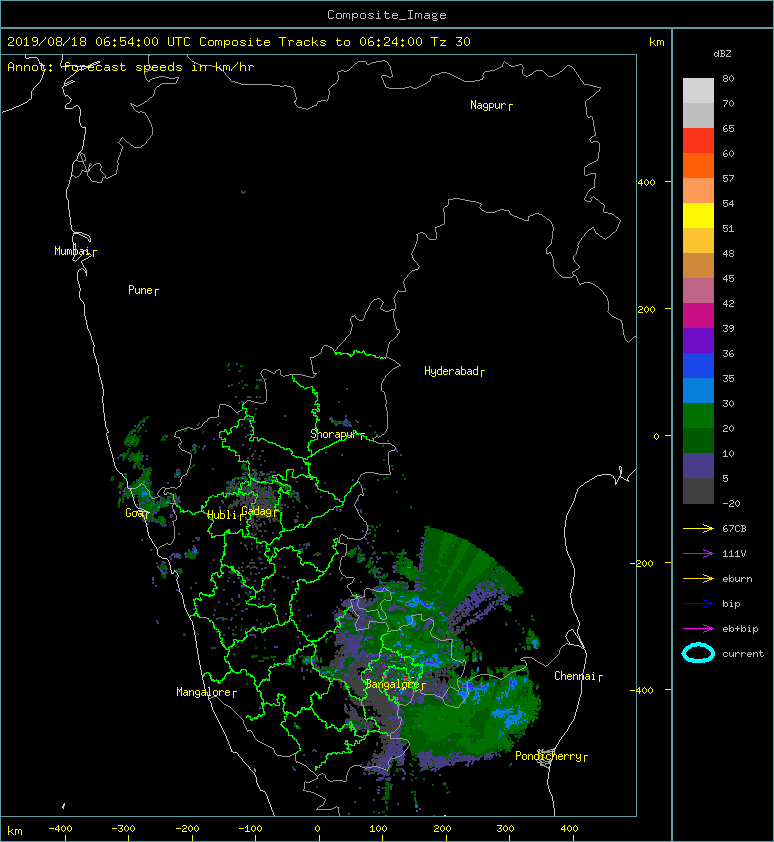Click the 67CB yellow arrow legend icon
774x842 pixels.
[x=698, y=528]
